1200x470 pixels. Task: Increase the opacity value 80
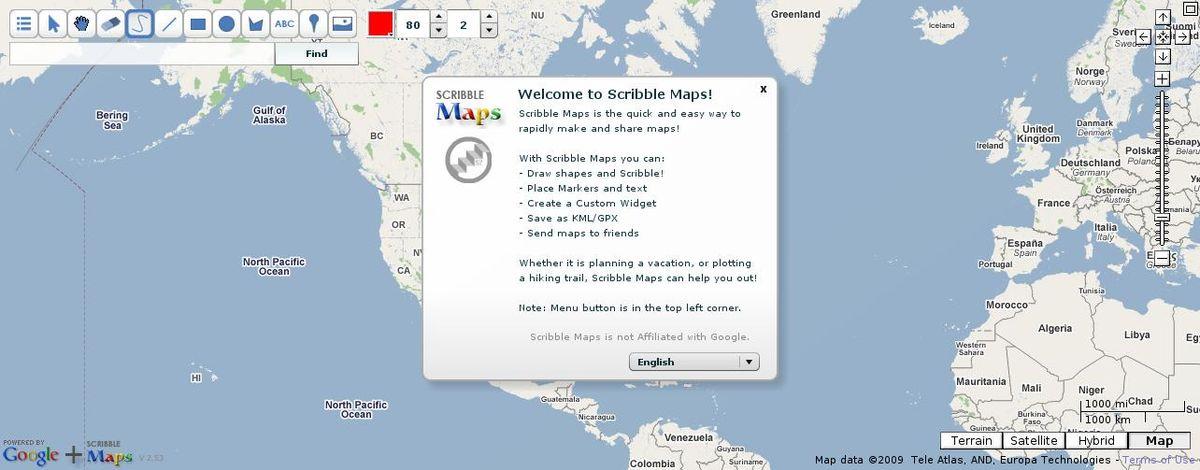[438, 18]
